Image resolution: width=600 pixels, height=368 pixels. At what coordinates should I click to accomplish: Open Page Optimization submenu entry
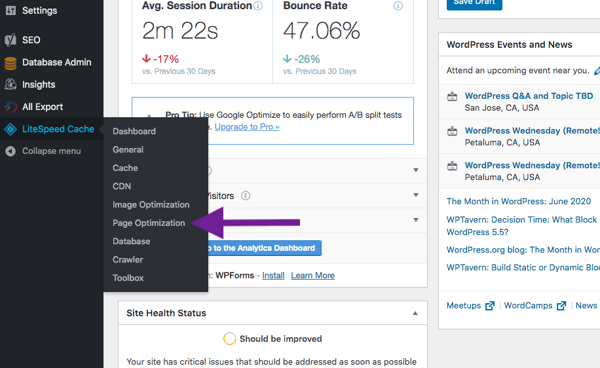[148, 223]
